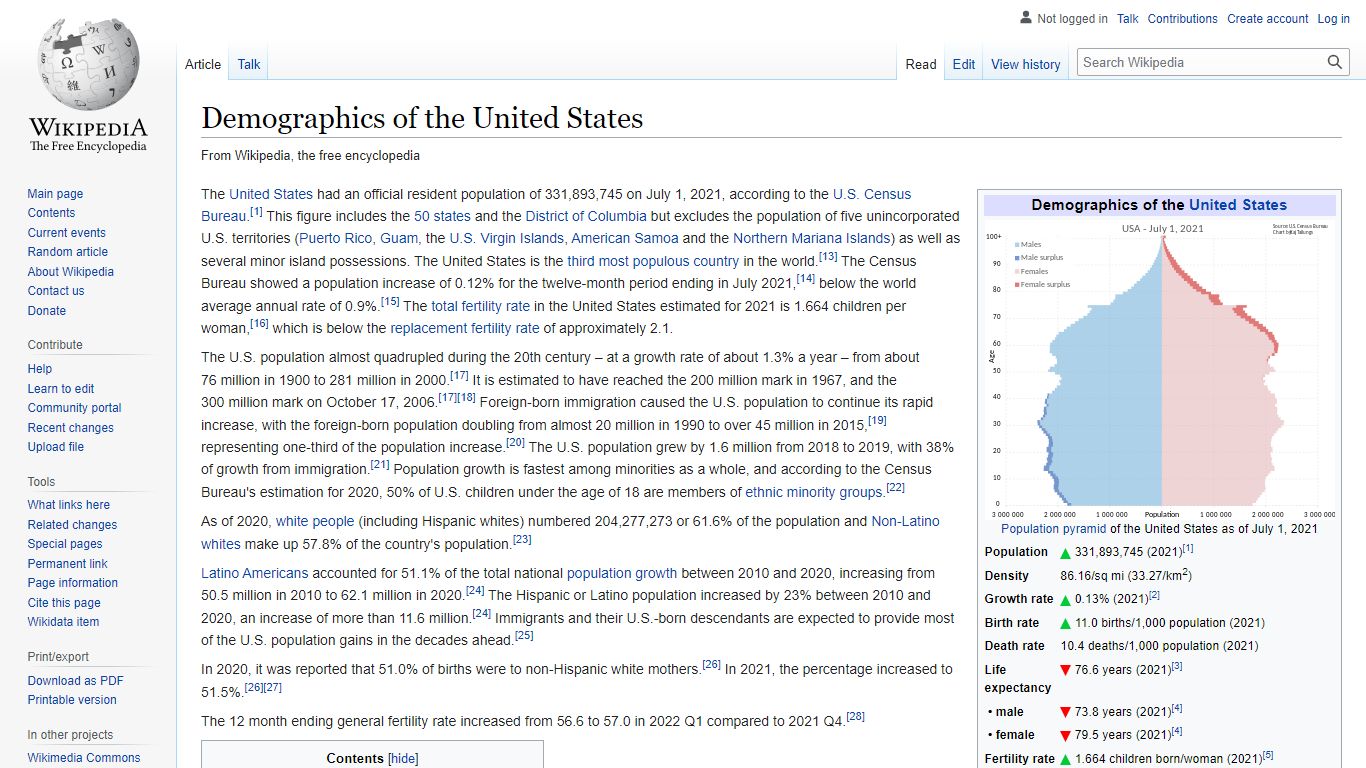Open Contents in sidebar
Image resolution: width=1366 pixels, height=768 pixels.
(51, 213)
